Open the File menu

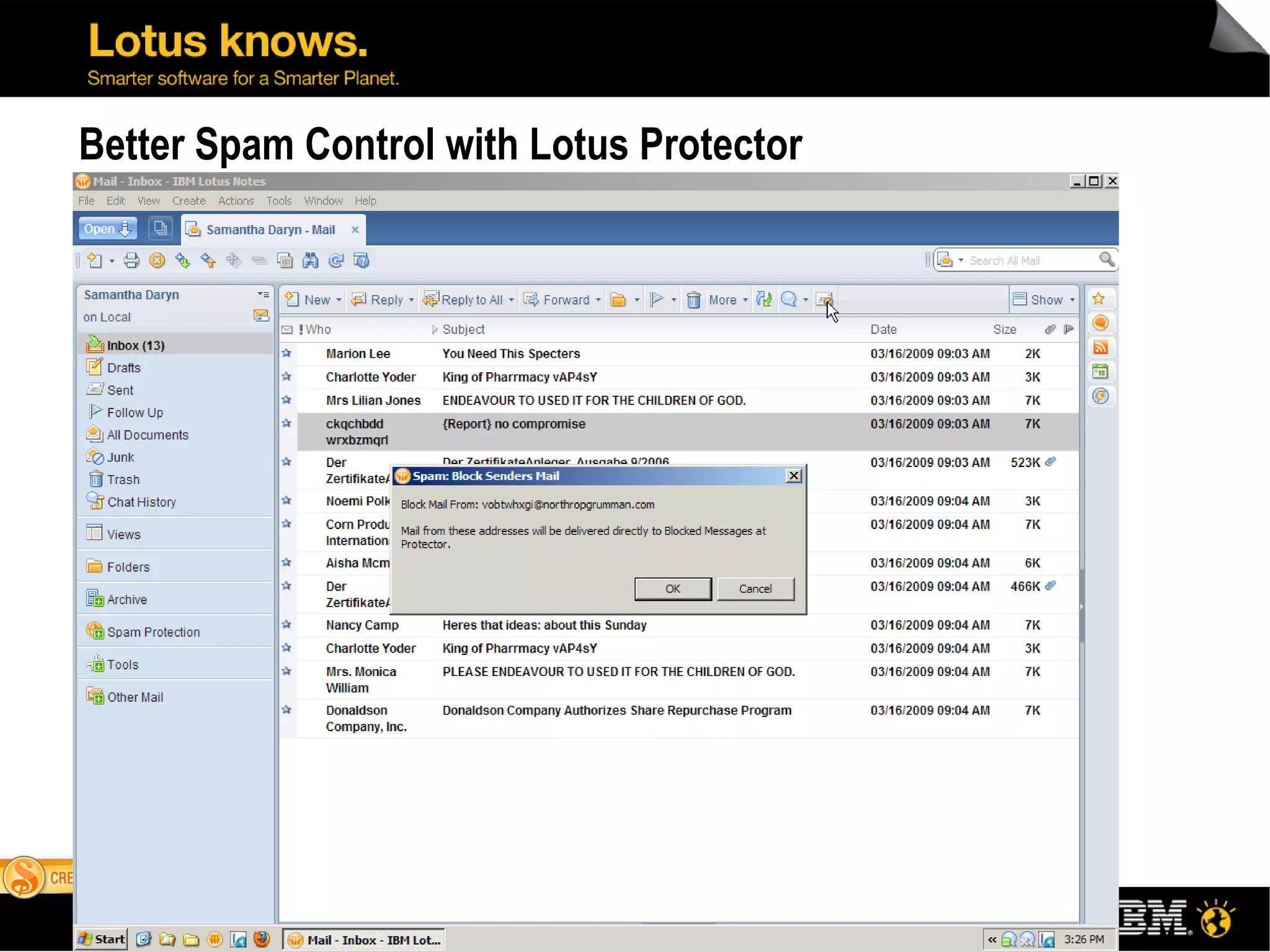[x=86, y=201]
